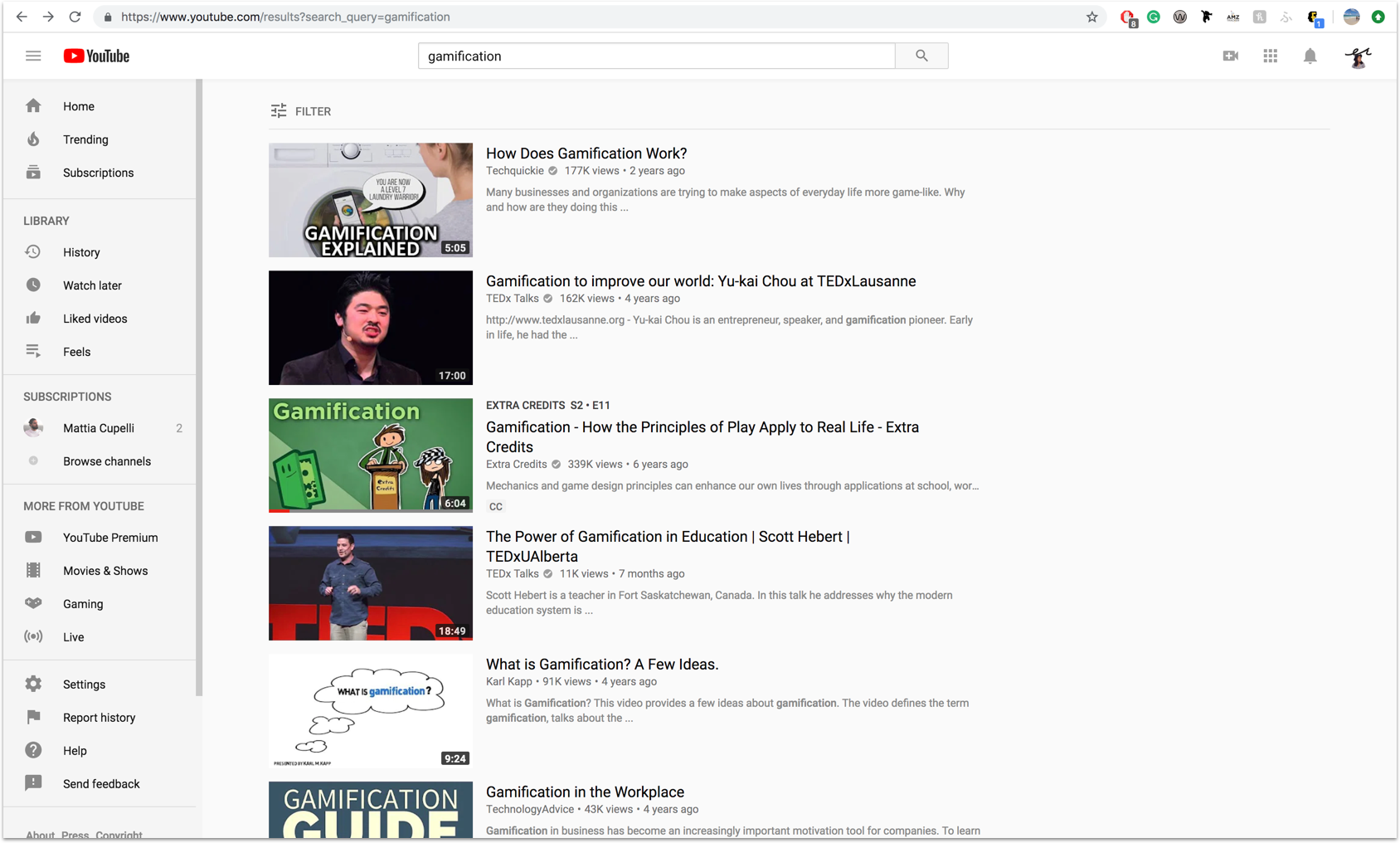
Task: Open the Grammarly extension icon
Action: coord(1154,17)
